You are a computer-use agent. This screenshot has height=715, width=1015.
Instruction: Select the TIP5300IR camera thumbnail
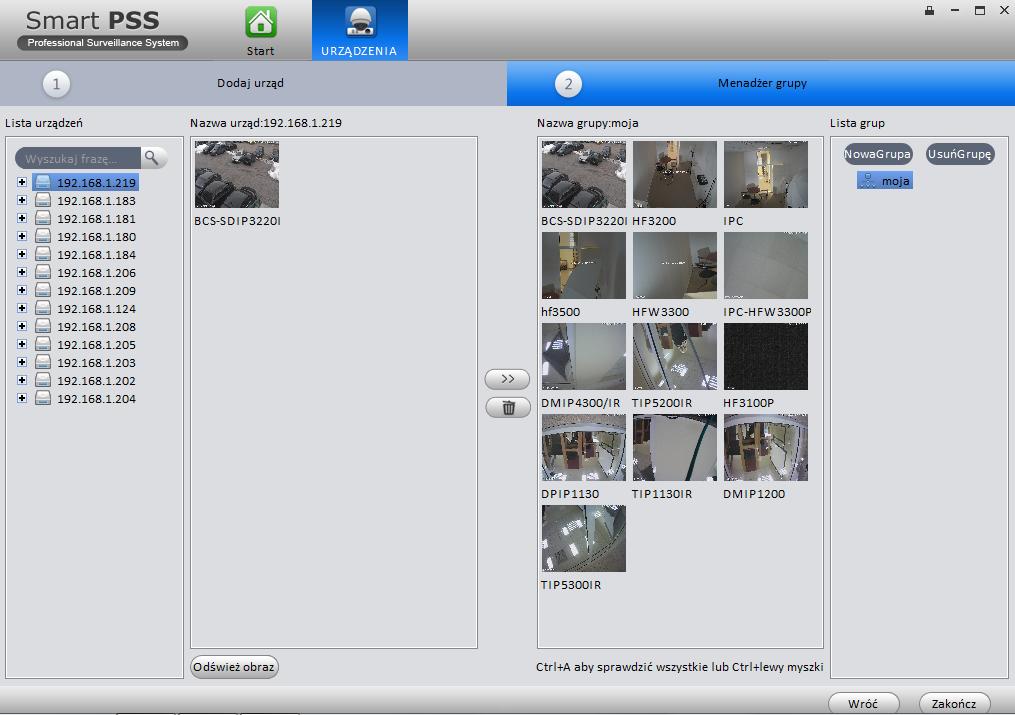point(584,538)
